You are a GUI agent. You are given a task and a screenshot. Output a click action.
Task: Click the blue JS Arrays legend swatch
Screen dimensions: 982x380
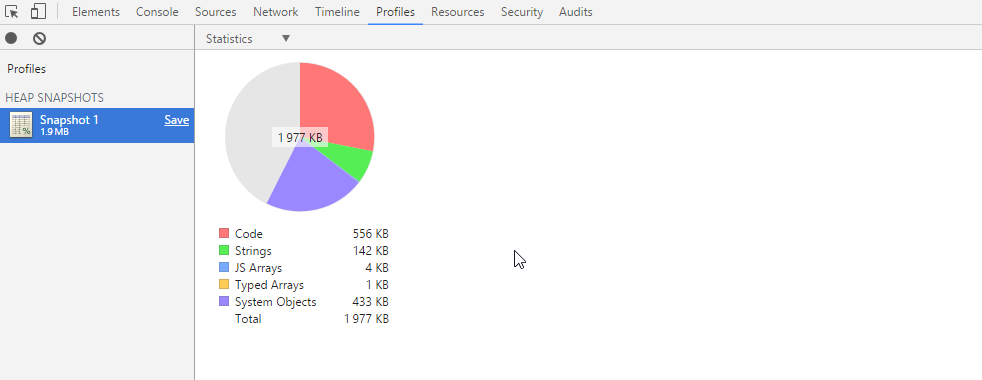224,267
